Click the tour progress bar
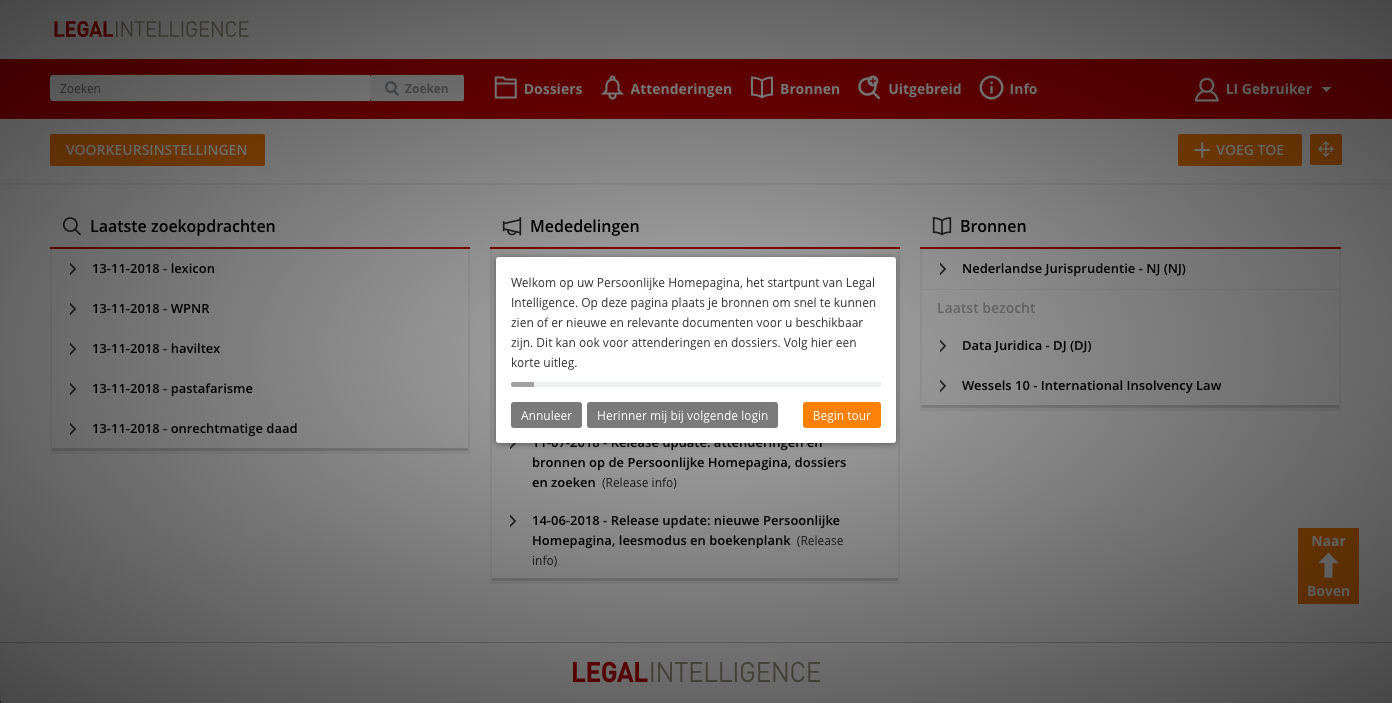 tap(696, 384)
